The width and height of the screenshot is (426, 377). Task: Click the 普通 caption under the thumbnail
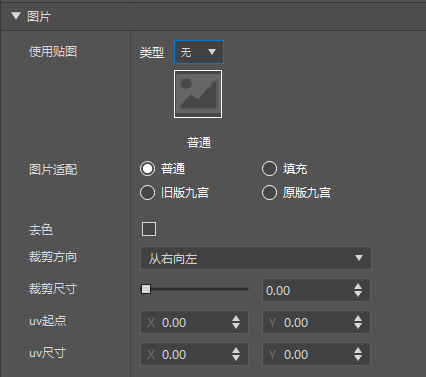(x=199, y=143)
